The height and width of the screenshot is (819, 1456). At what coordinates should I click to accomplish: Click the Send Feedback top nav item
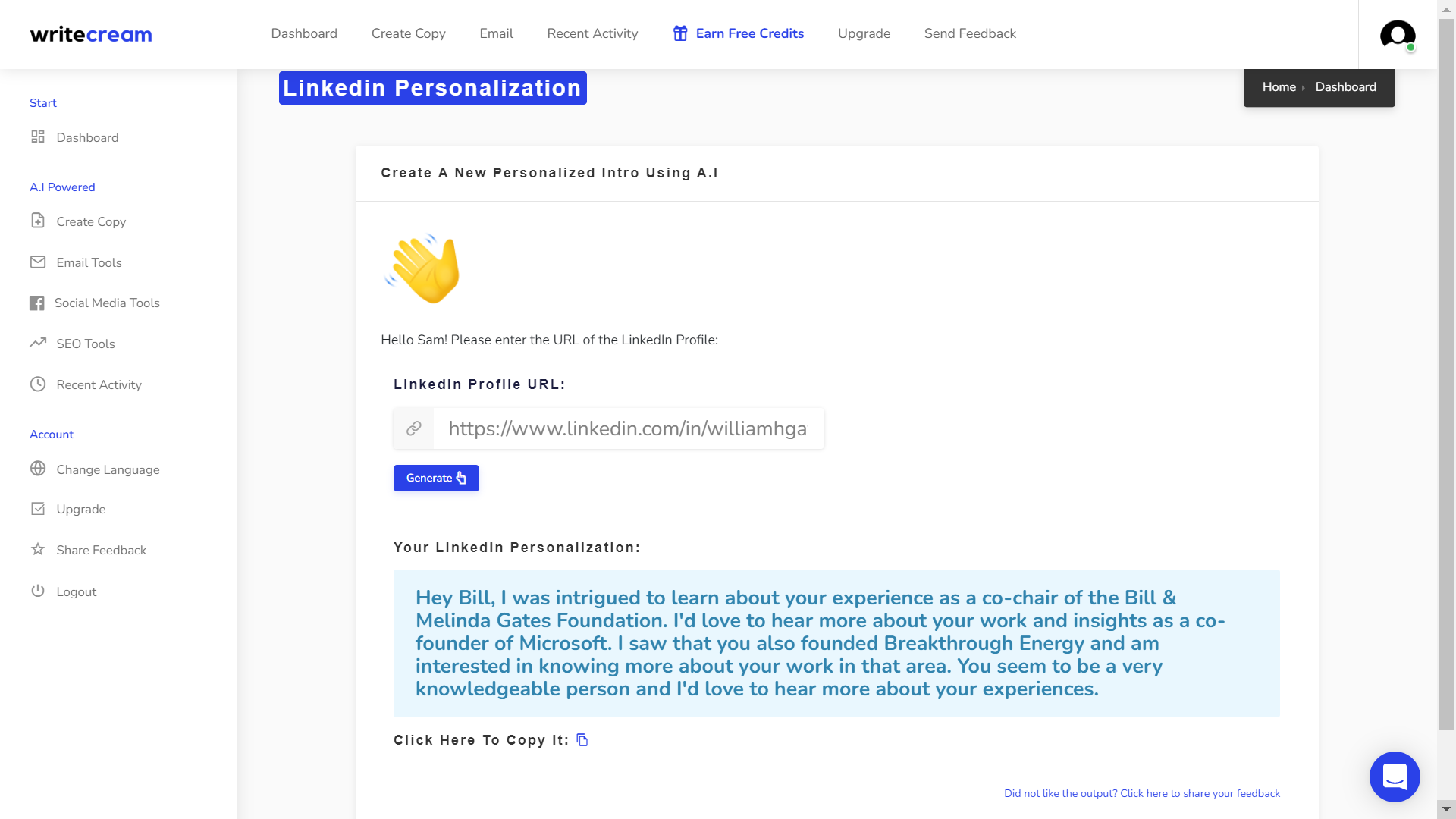click(x=970, y=33)
